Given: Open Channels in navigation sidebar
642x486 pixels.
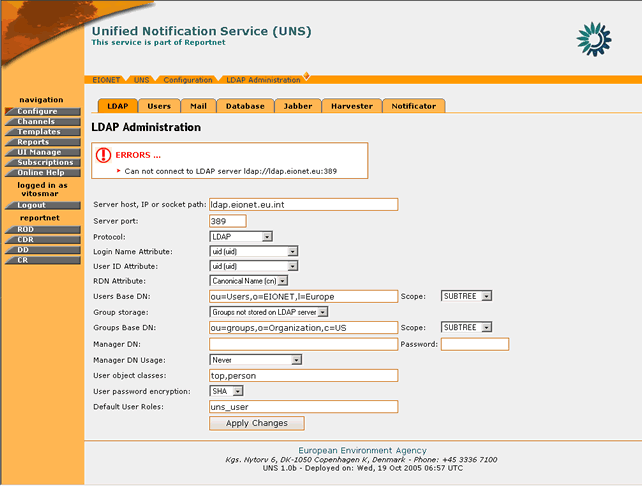Looking at the screenshot, I should pyautogui.click(x=43, y=122).
